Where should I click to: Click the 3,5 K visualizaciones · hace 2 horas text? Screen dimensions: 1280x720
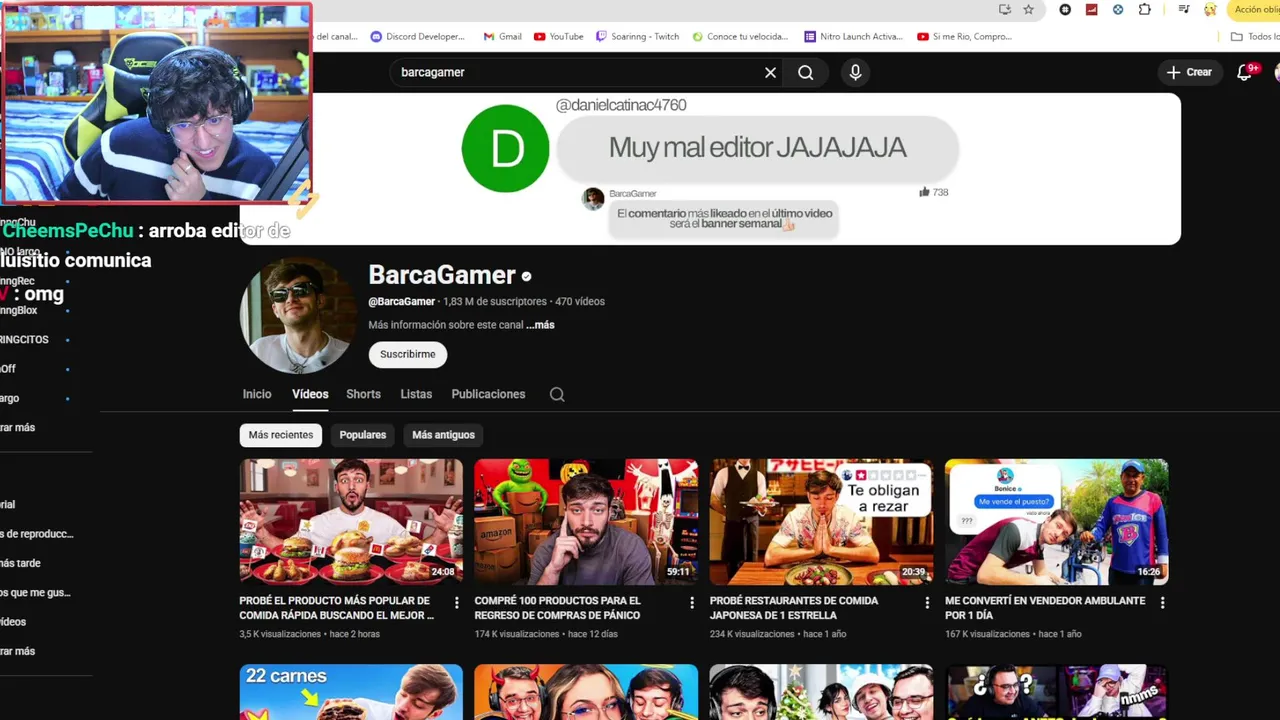click(310, 634)
